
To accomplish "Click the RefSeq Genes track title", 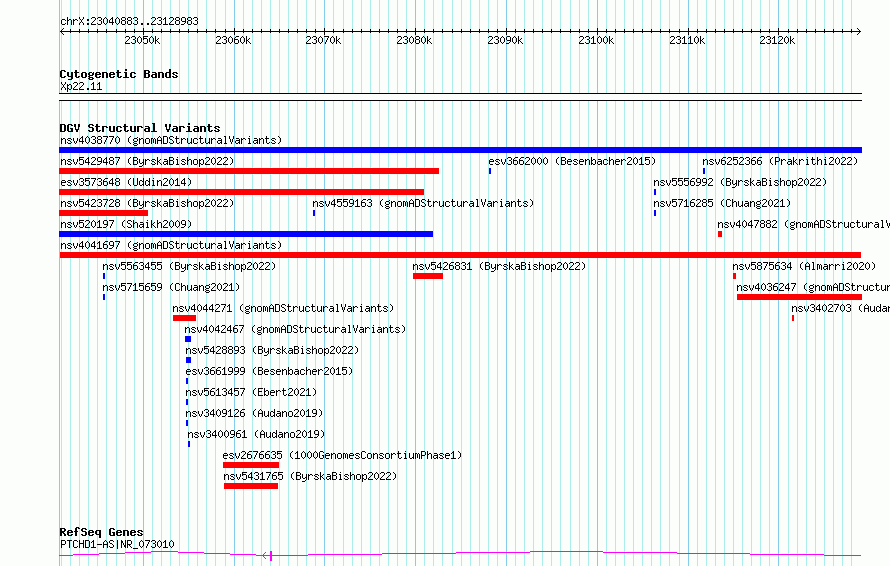I will [x=102, y=533].
